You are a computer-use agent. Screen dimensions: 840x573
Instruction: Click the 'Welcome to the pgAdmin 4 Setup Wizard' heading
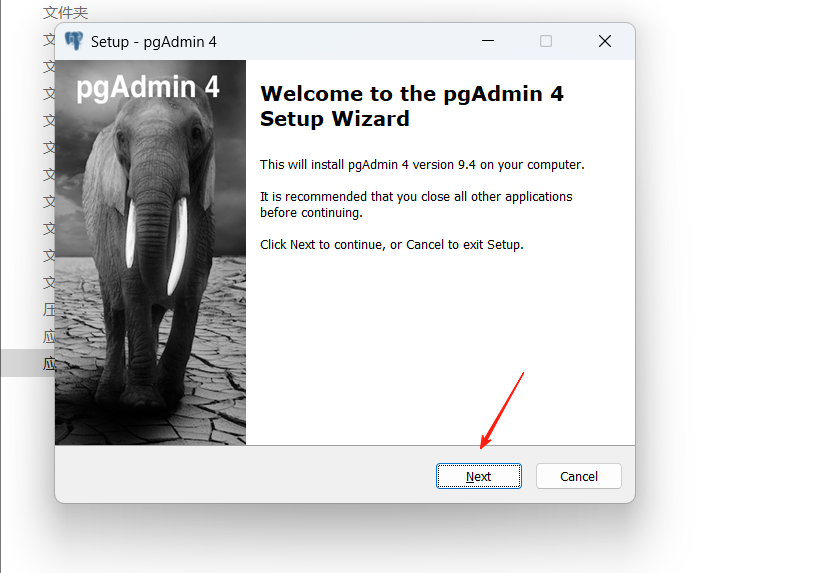pyautogui.click(x=411, y=106)
